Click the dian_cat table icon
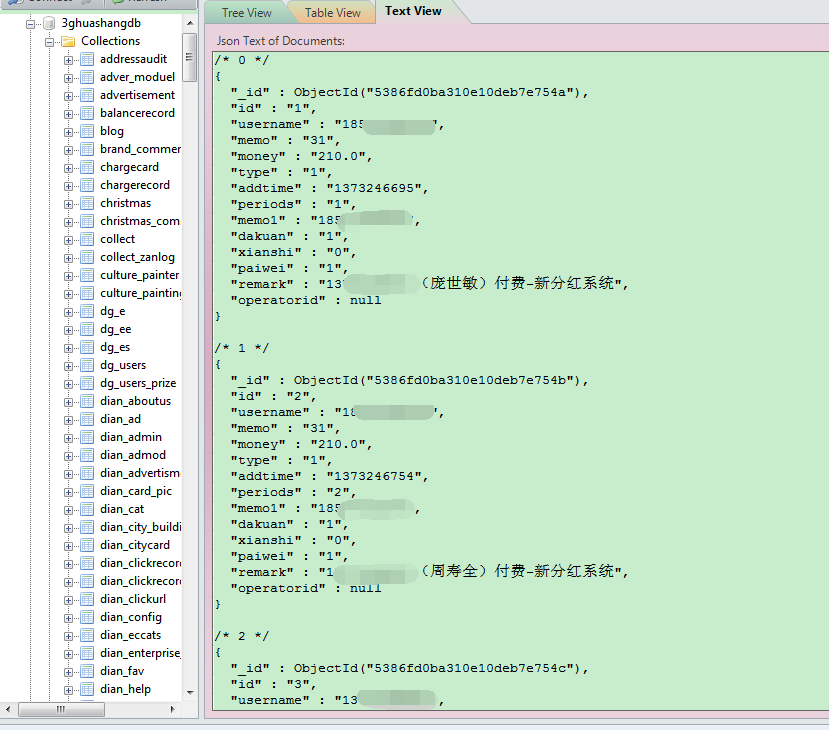Screen dimensions: 829x730 tap(87, 509)
